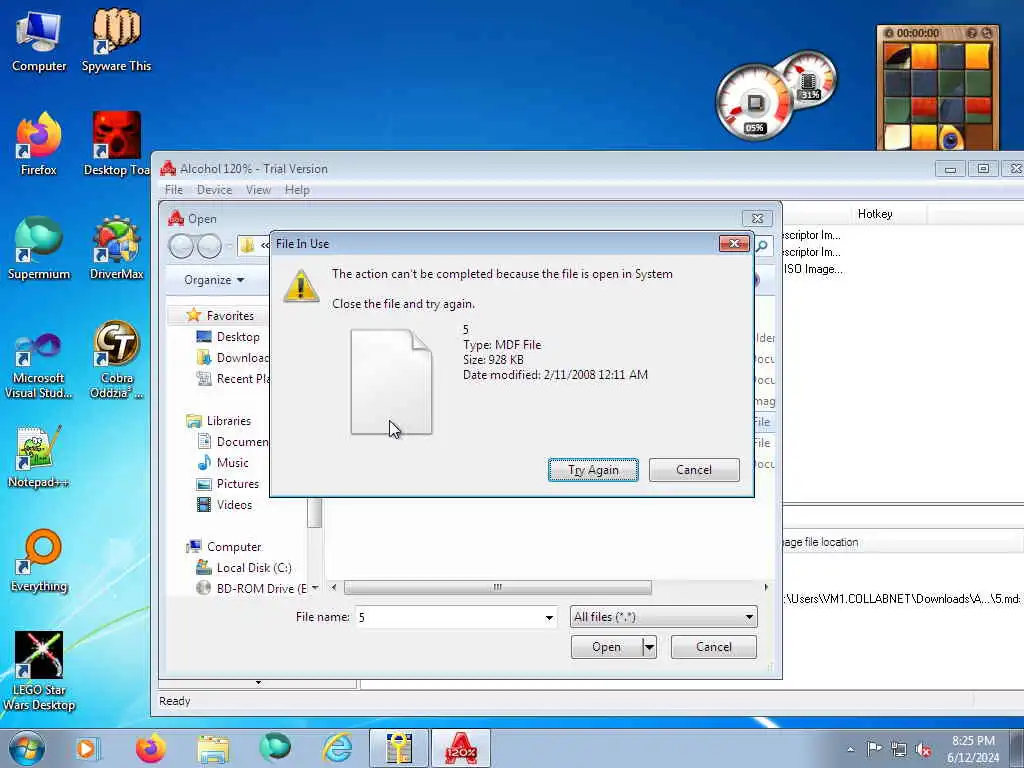Click the Action Center flag tray icon
This screenshot has height=768, width=1024.
874,749
